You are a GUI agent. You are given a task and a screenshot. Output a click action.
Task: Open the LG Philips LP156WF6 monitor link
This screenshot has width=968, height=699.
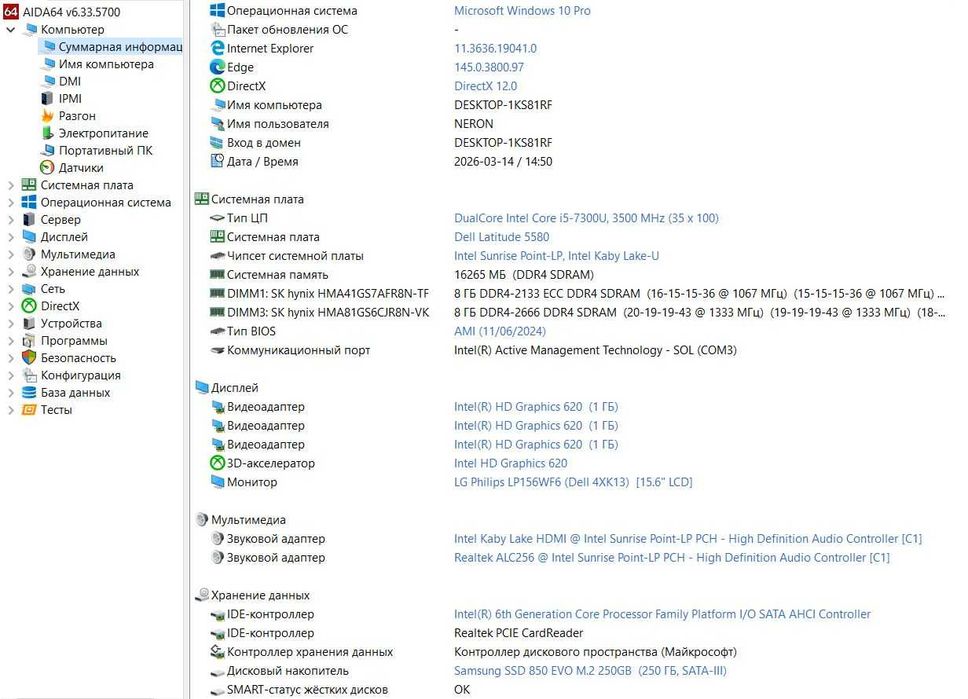[x=573, y=482]
